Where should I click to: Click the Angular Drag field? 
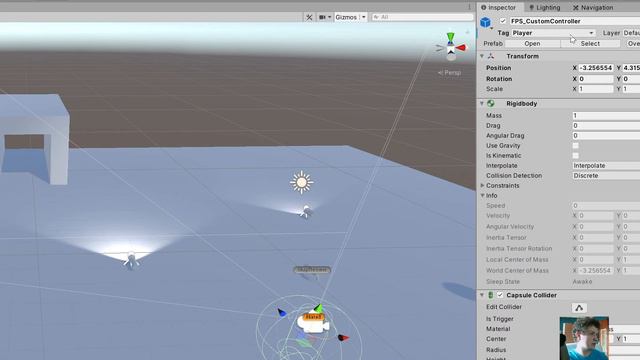tap(606, 136)
